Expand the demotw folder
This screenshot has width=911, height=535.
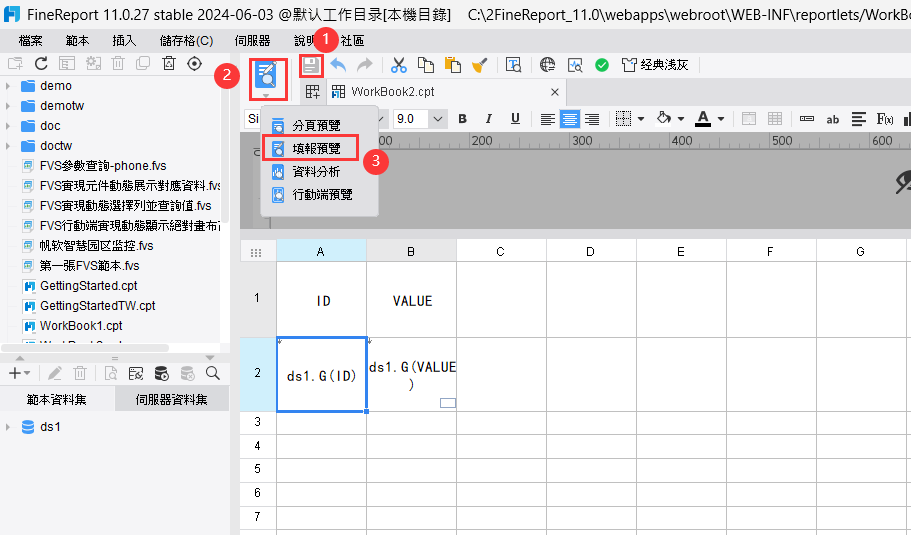coord(8,106)
